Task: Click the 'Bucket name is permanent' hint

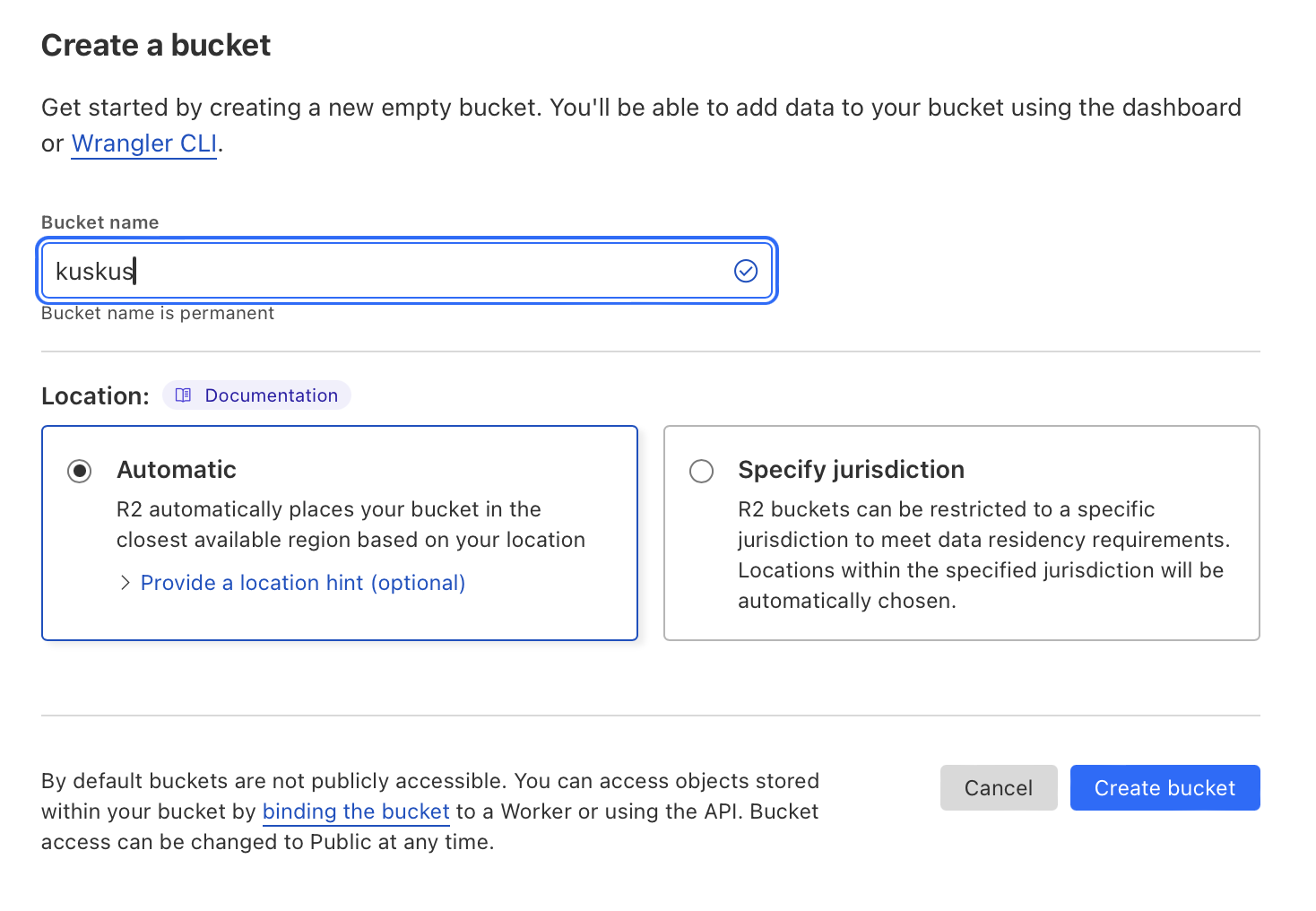Action: (158, 314)
